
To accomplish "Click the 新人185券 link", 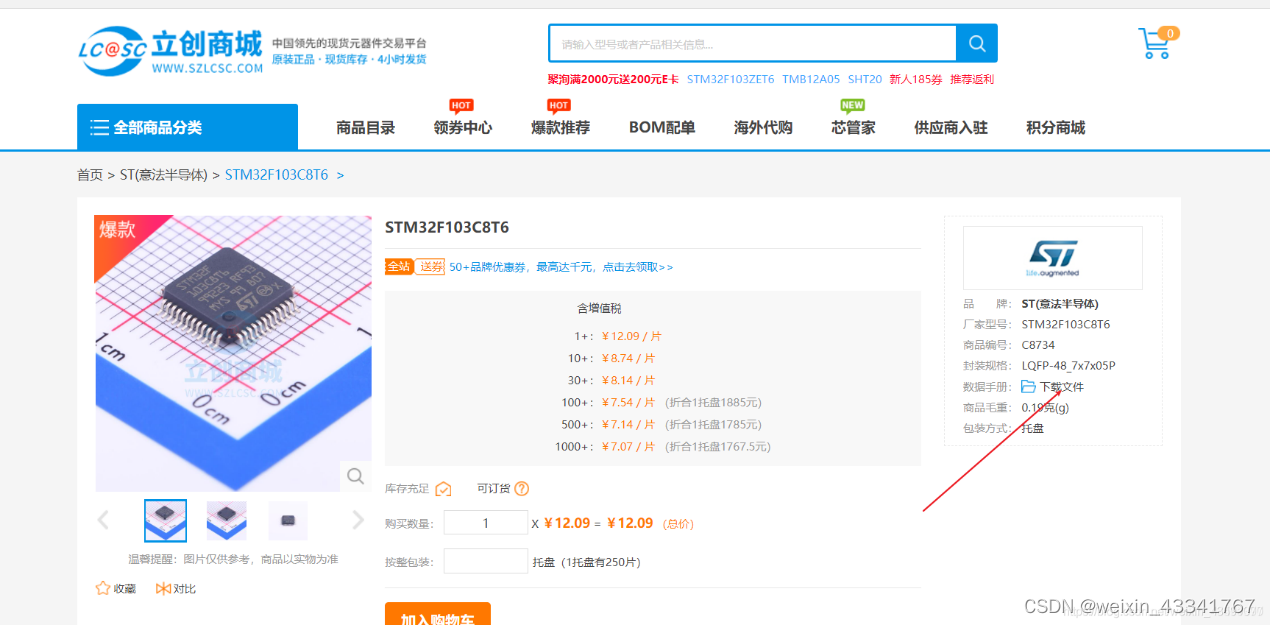I will (x=916, y=79).
